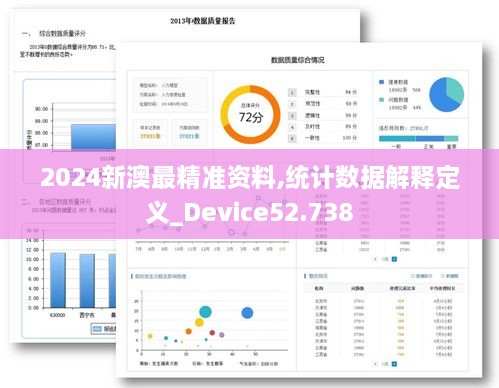Click the blue pie chart segment
Screen dimensions: 499x388
442,97
